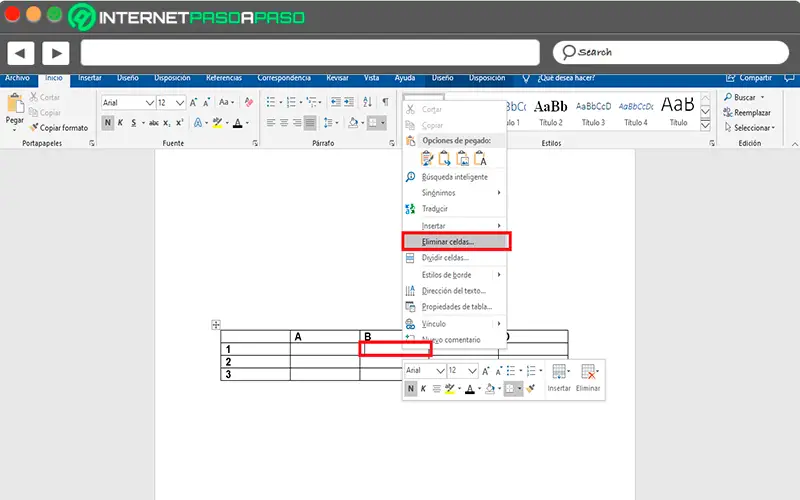Switch to Correspondencia ribbon tab
The width and height of the screenshot is (800, 500).
click(x=284, y=78)
